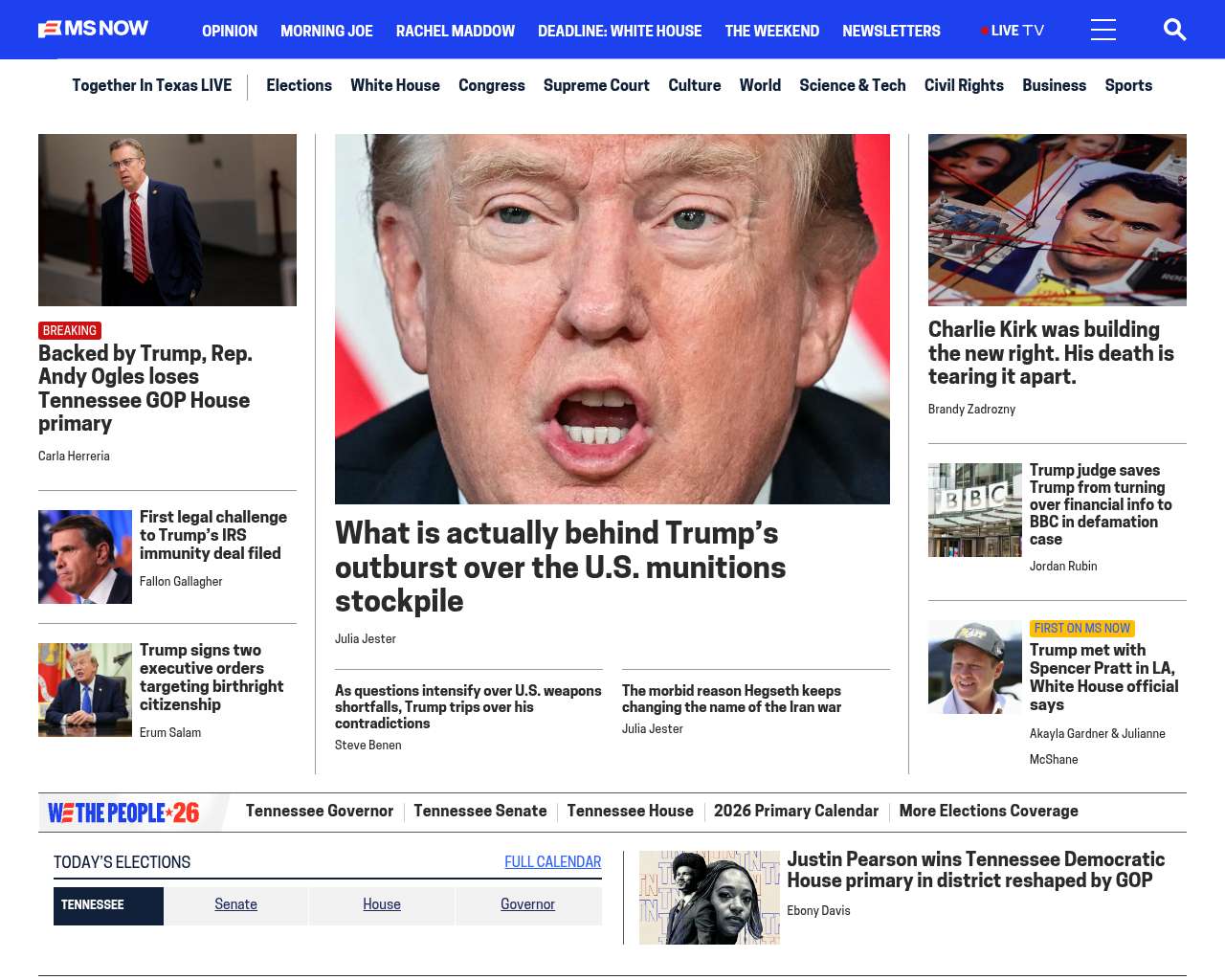Screen dimensions: 1225x980
Task: Open The Weekend show page
Action: [x=771, y=31]
